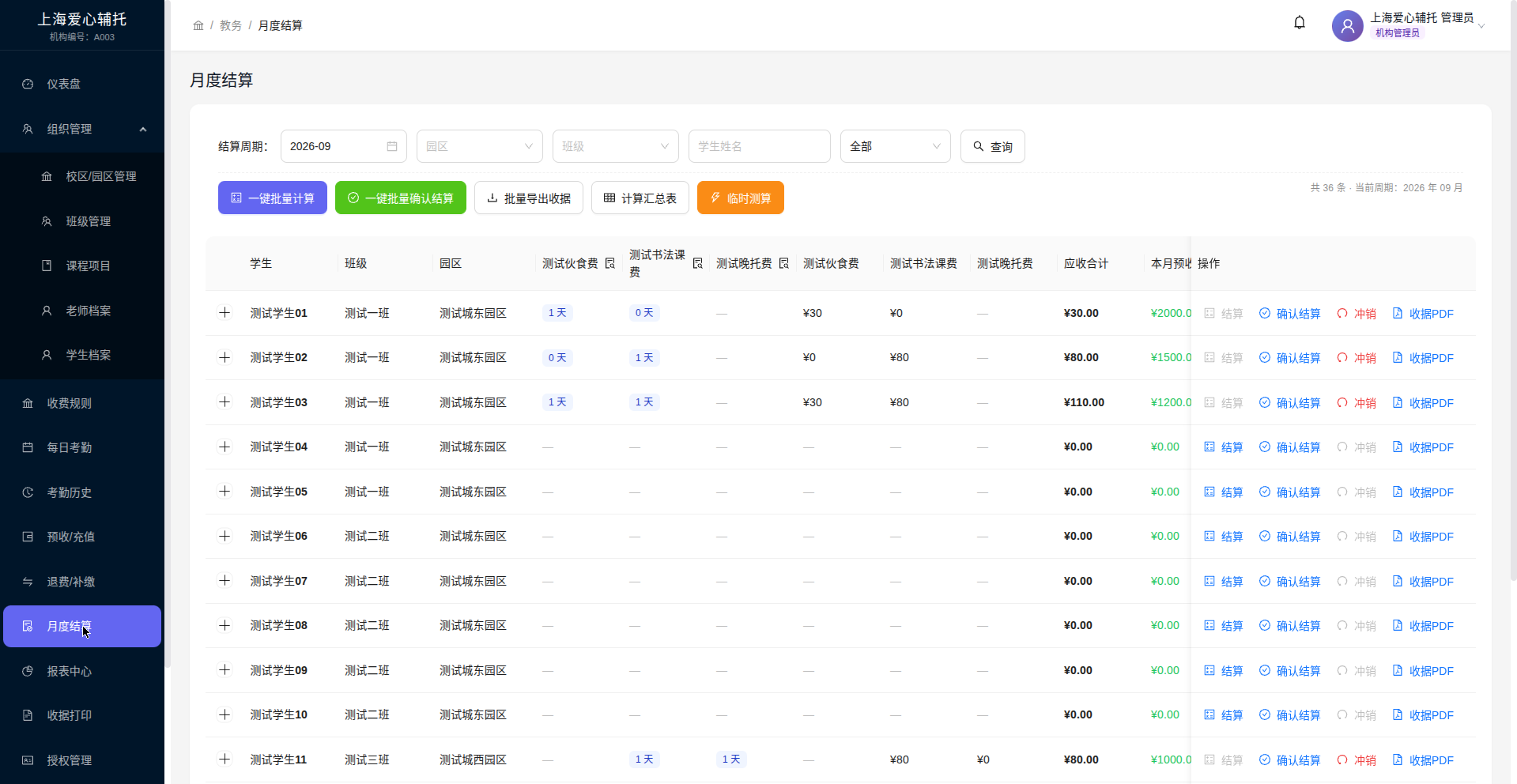
Task: Click the 教务 breadcrumb link
Action: 231,25
